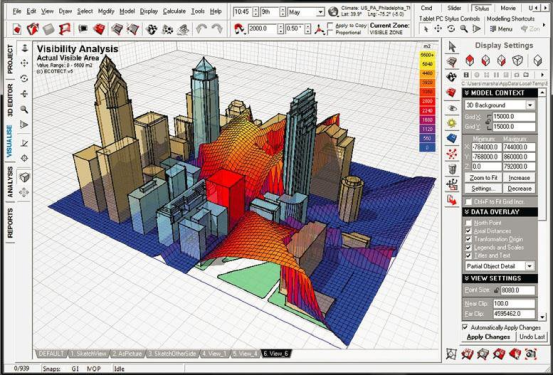This screenshot has width=554, height=376.
Task: Click the trash bin icon in the right icon column
Action: [452, 169]
